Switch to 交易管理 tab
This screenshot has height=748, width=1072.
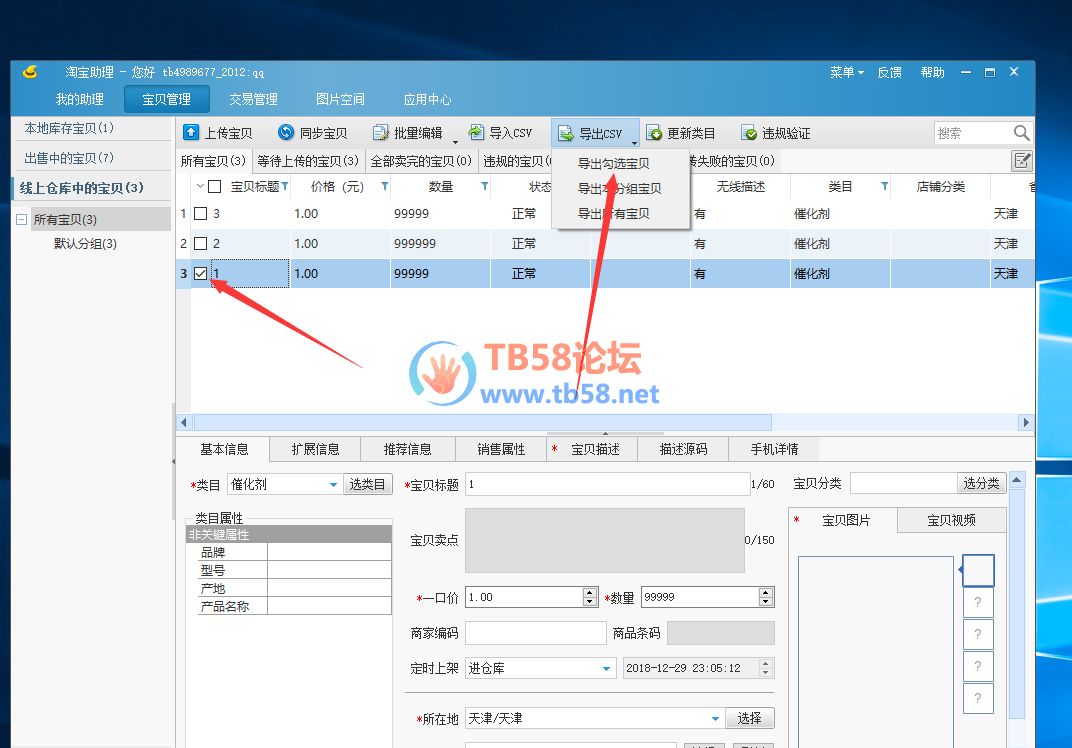253,99
